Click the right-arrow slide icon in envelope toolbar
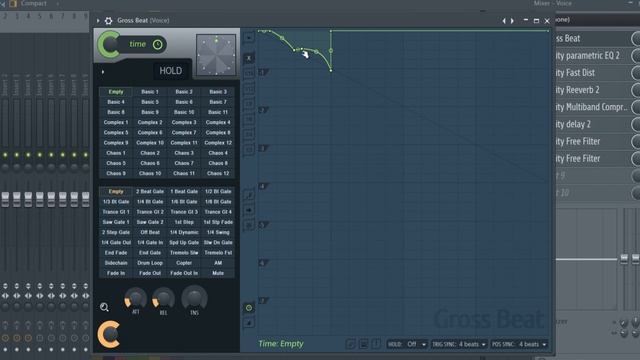 pyautogui.click(x=249, y=210)
